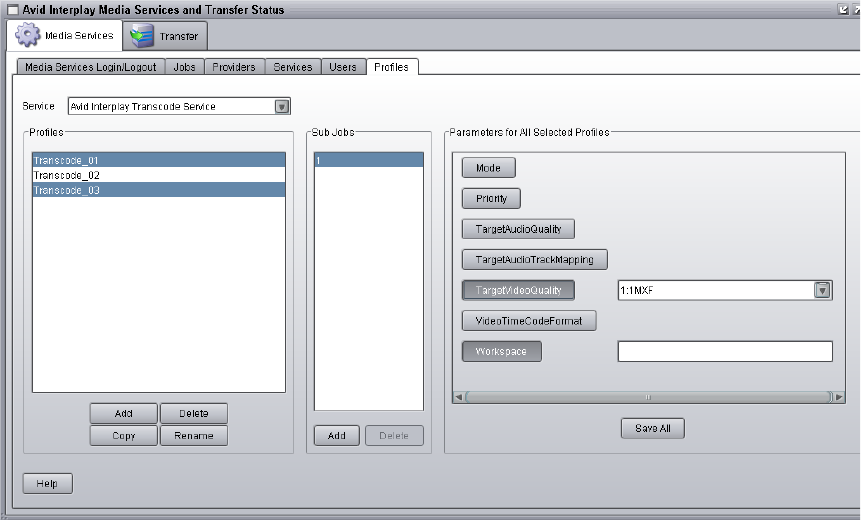Viewport: 861px width, 520px height.
Task: Select the Transcode_01 profile
Action: (x=159, y=160)
